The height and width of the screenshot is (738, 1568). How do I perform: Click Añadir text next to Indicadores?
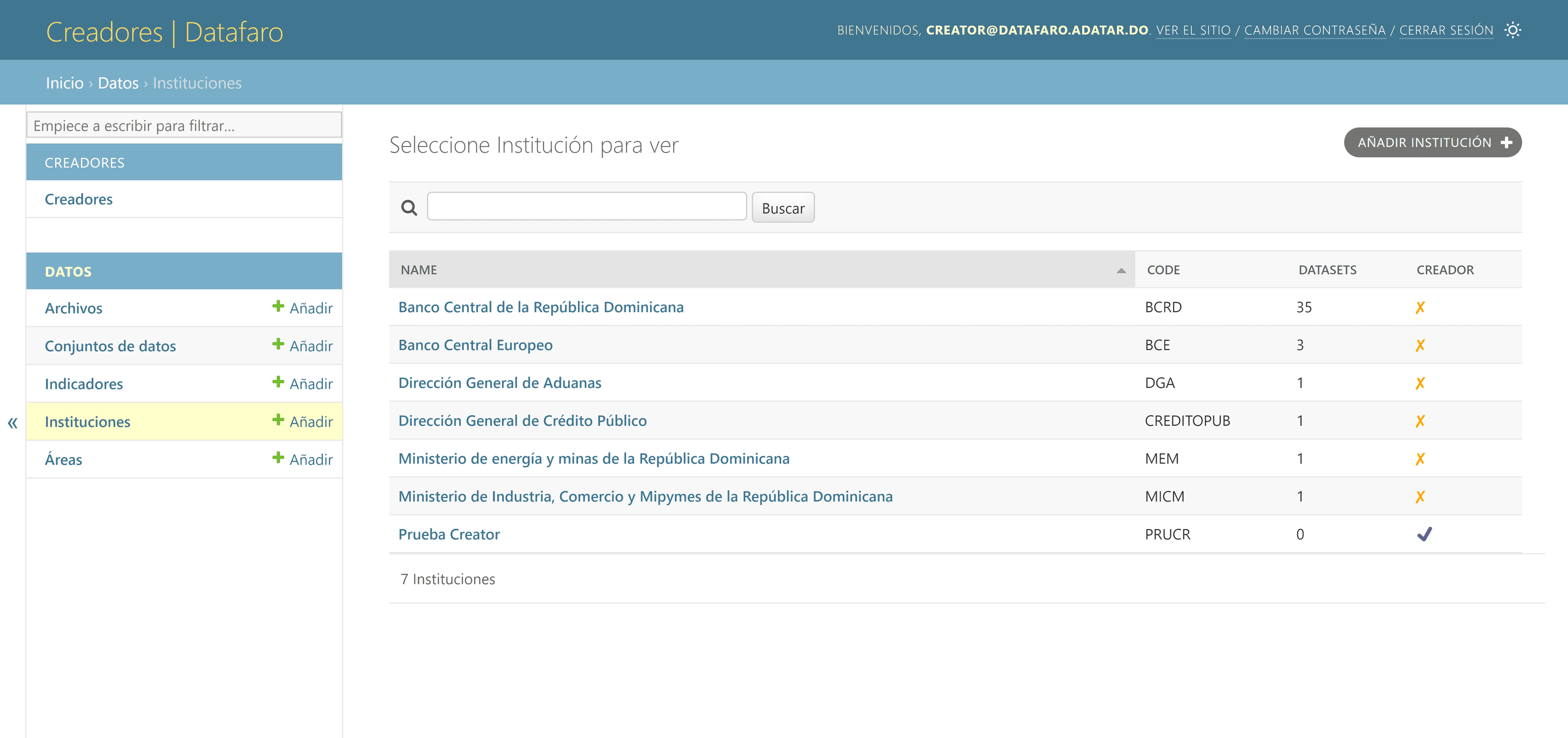click(x=311, y=383)
